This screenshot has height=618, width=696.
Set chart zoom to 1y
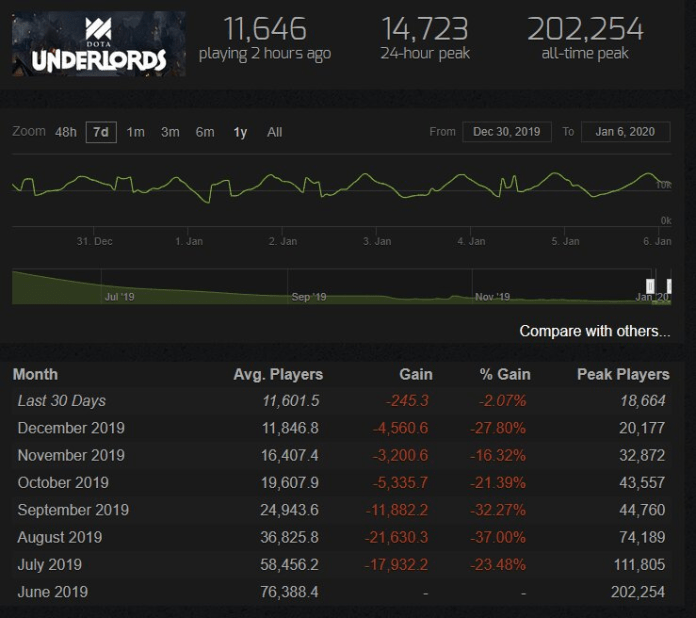(x=240, y=132)
